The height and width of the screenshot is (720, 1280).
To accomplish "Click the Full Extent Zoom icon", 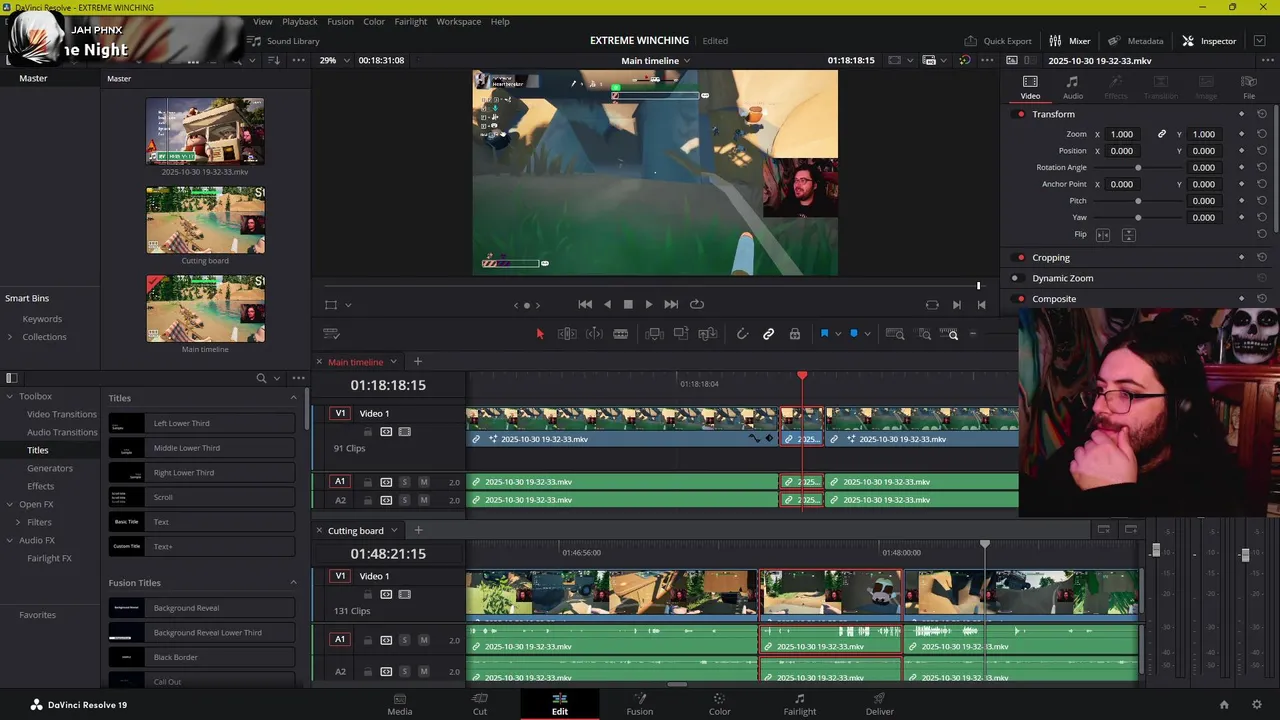I will tap(895, 334).
